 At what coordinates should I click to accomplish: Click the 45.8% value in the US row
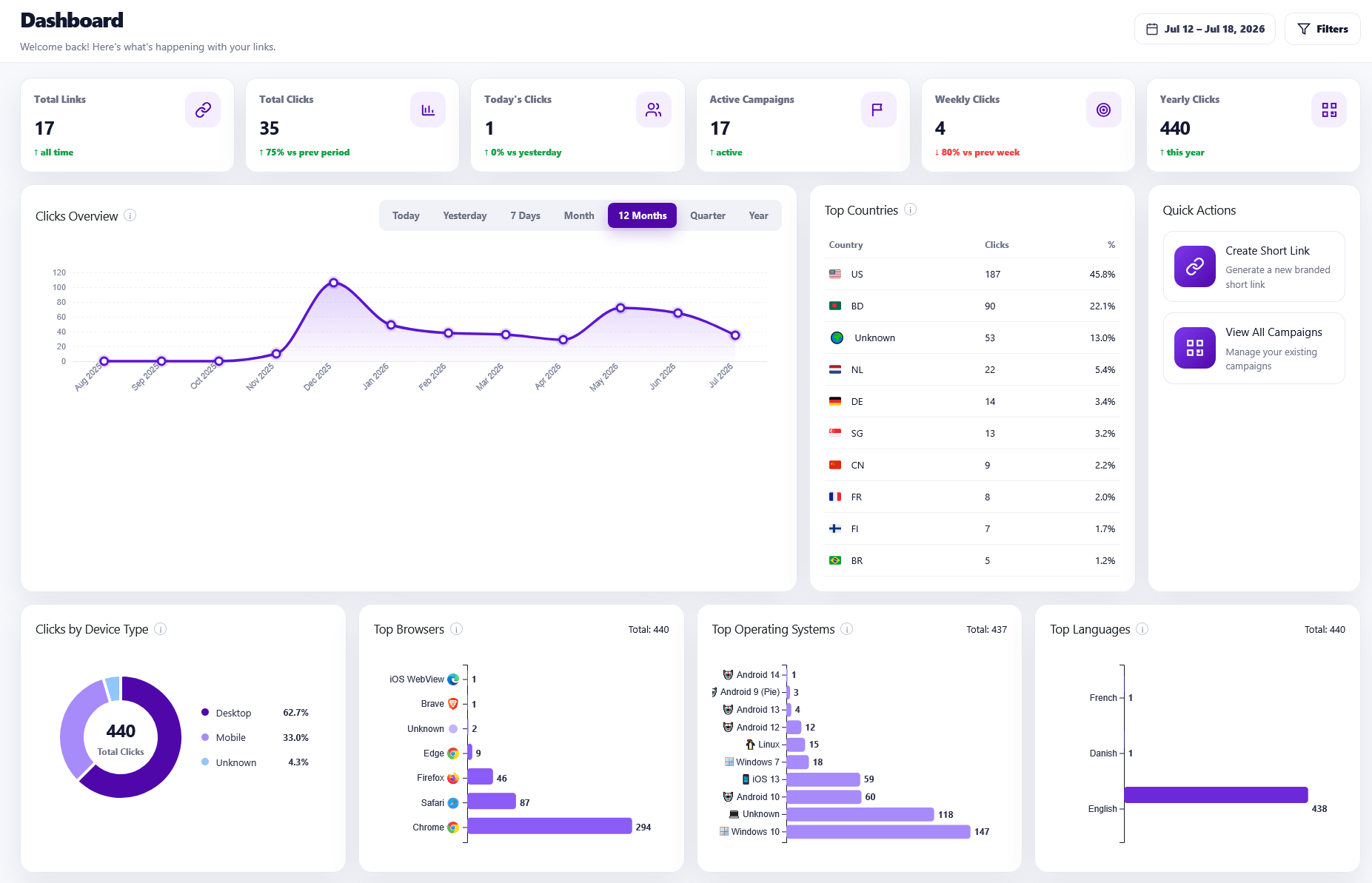[x=1102, y=274]
